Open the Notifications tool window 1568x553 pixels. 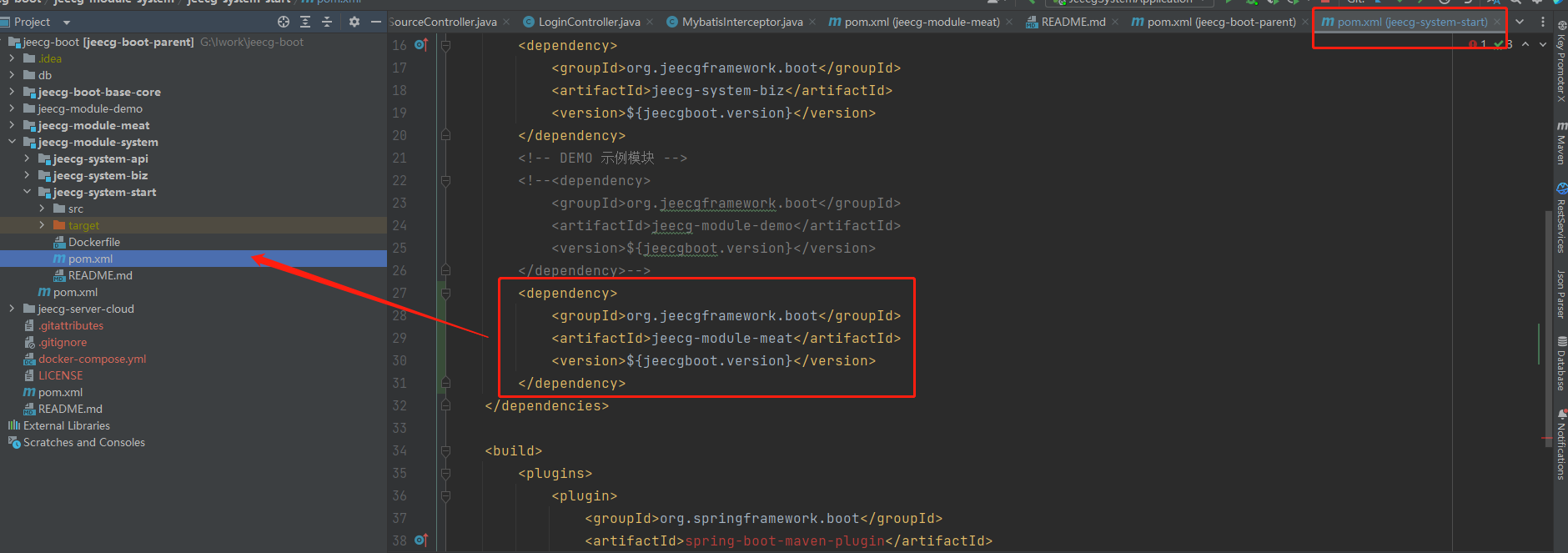point(1560,444)
